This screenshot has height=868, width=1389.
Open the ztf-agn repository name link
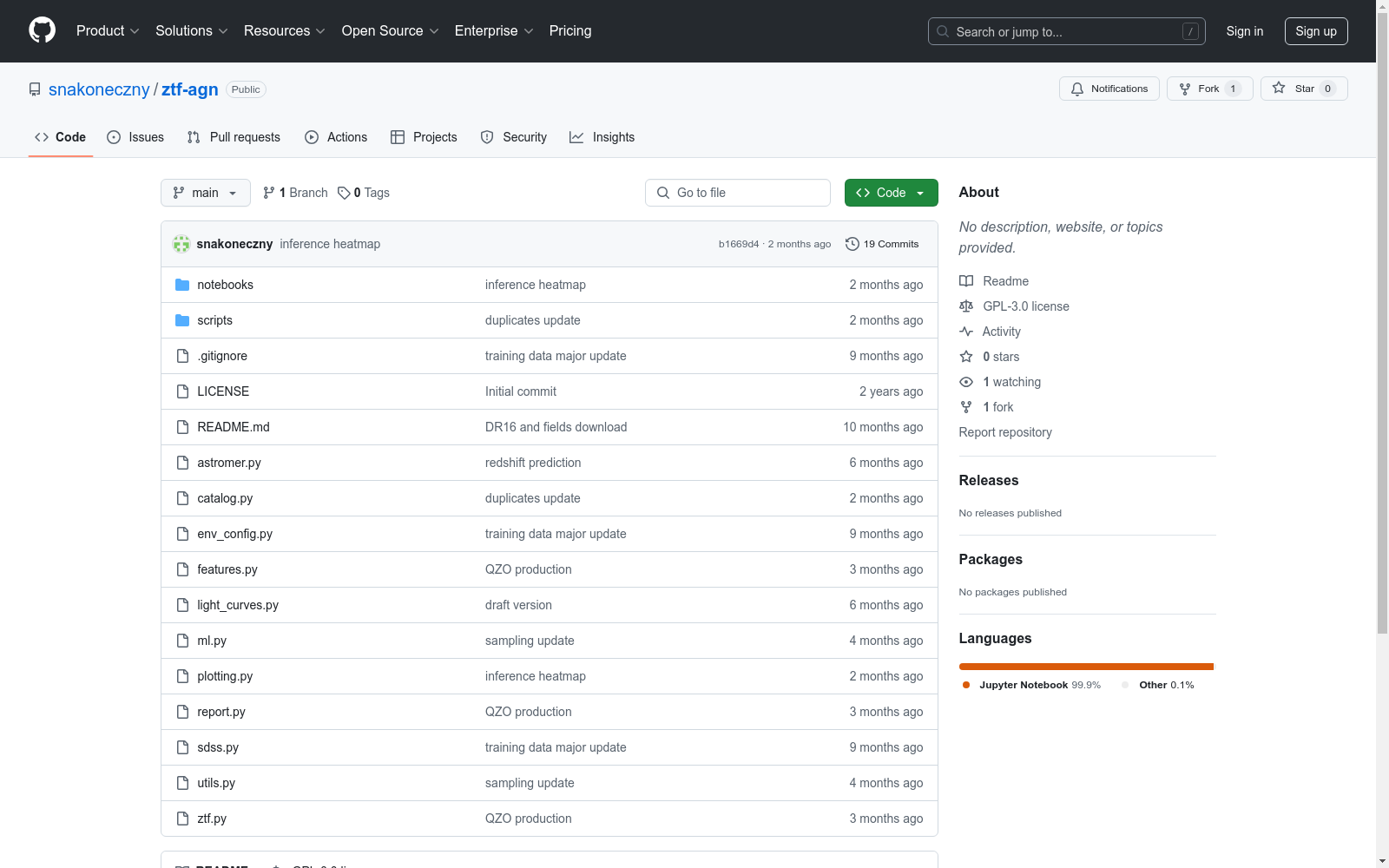click(x=190, y=89)
